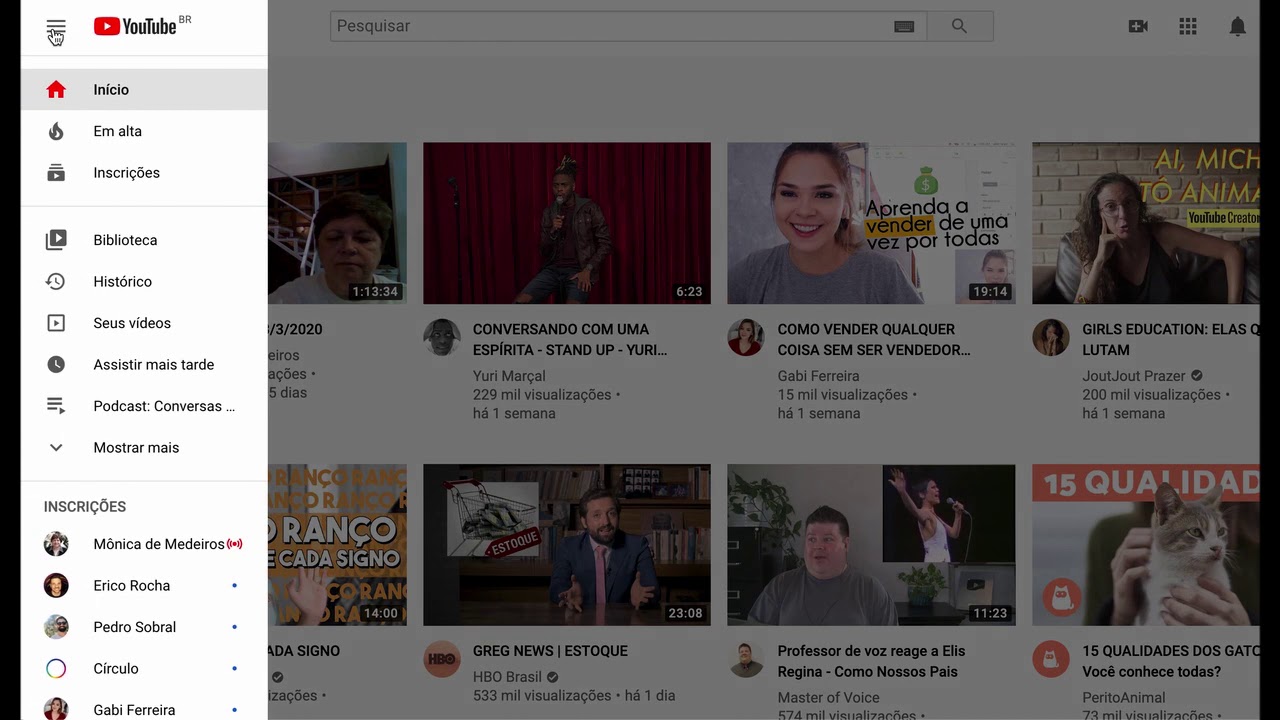The image size is (1280, 720).
Task: Click HBO avatar beside GREG NEWS video
Action: point(442,660)
